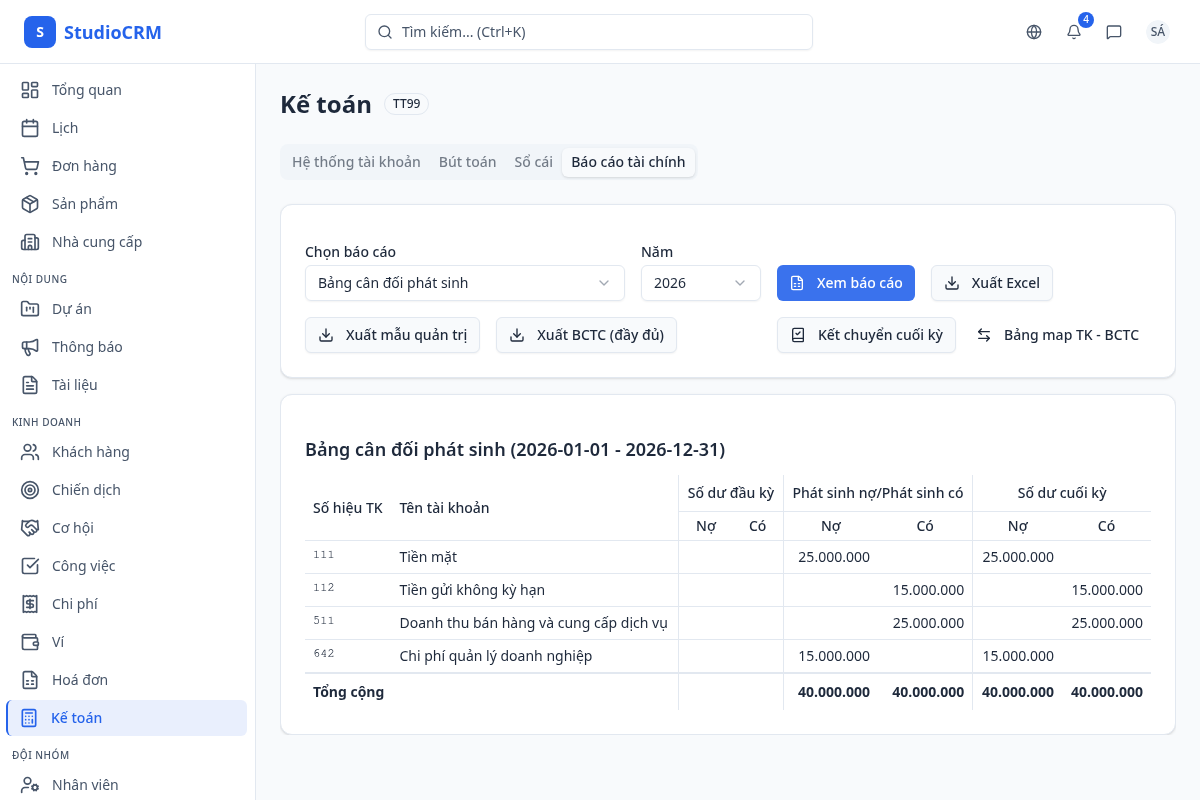Switch to the Bút toán tab

pos(467,162)
